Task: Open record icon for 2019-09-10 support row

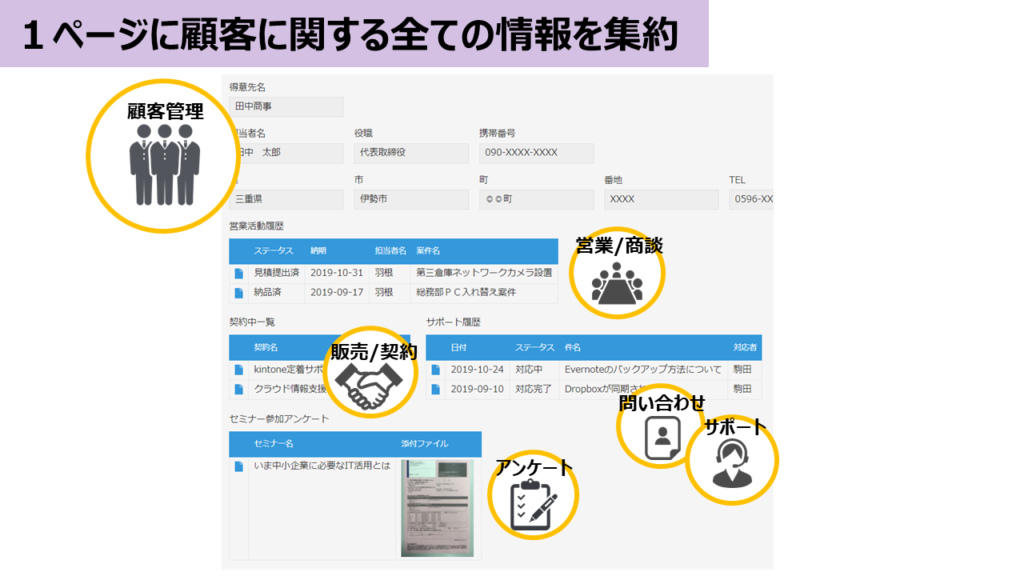Action: click(436, 389)
